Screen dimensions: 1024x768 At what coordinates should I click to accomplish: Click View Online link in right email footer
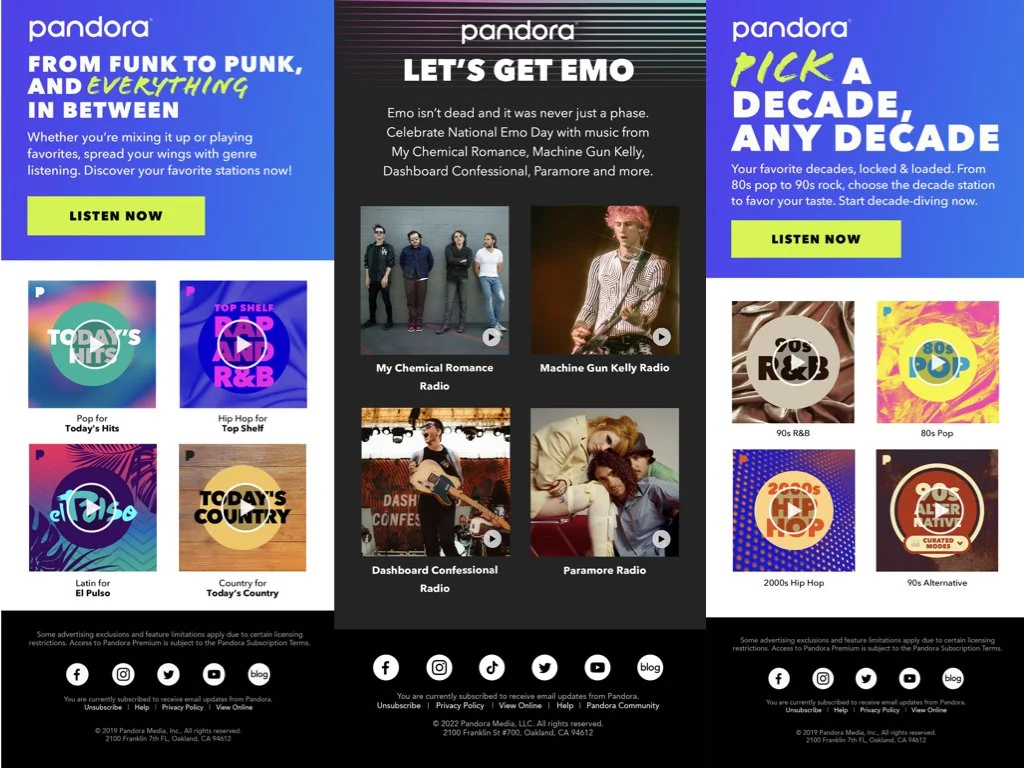[929, 710]
